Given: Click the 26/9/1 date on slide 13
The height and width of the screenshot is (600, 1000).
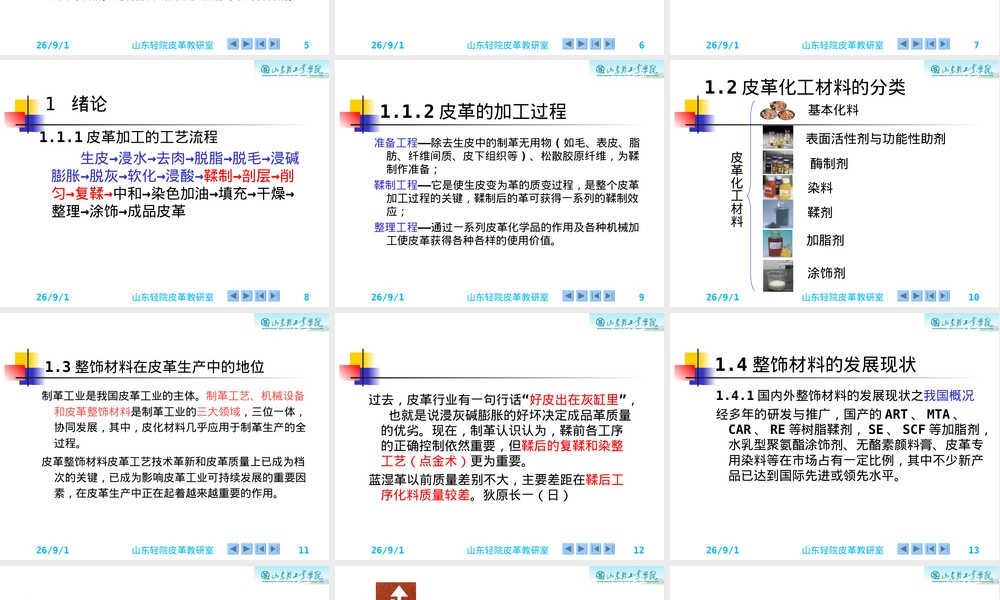Looking at the screenshot, I should click(722, 550).
